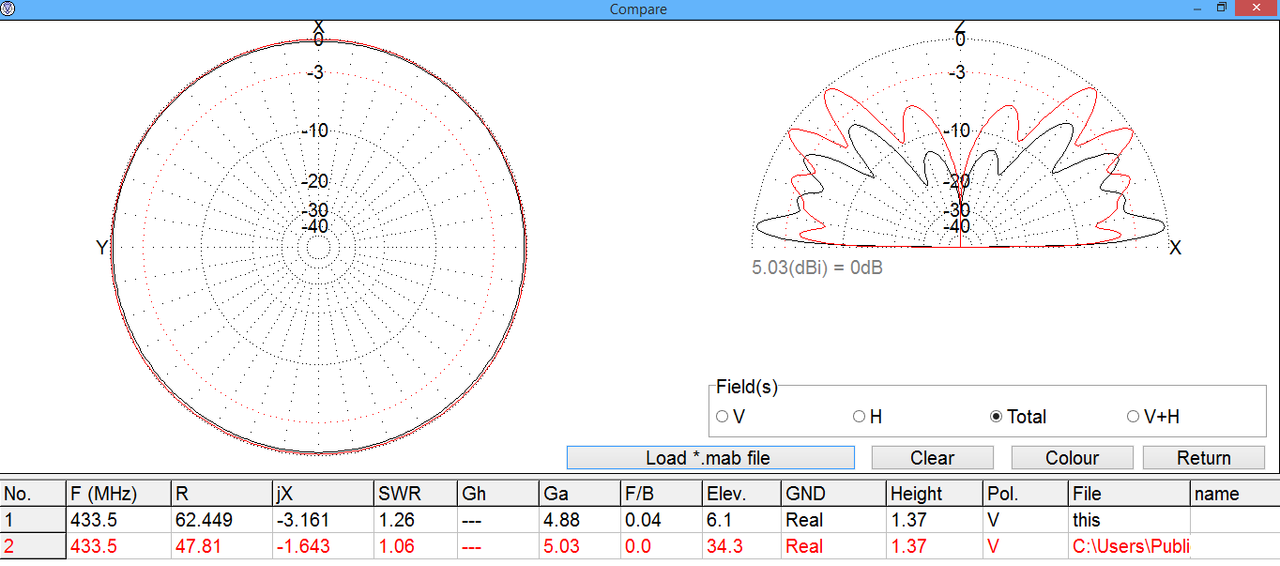Image resolution: width=1280 pixels, height=566 pixels.
Task: Select row number 1 in table
Action: [x=33, y=520]
